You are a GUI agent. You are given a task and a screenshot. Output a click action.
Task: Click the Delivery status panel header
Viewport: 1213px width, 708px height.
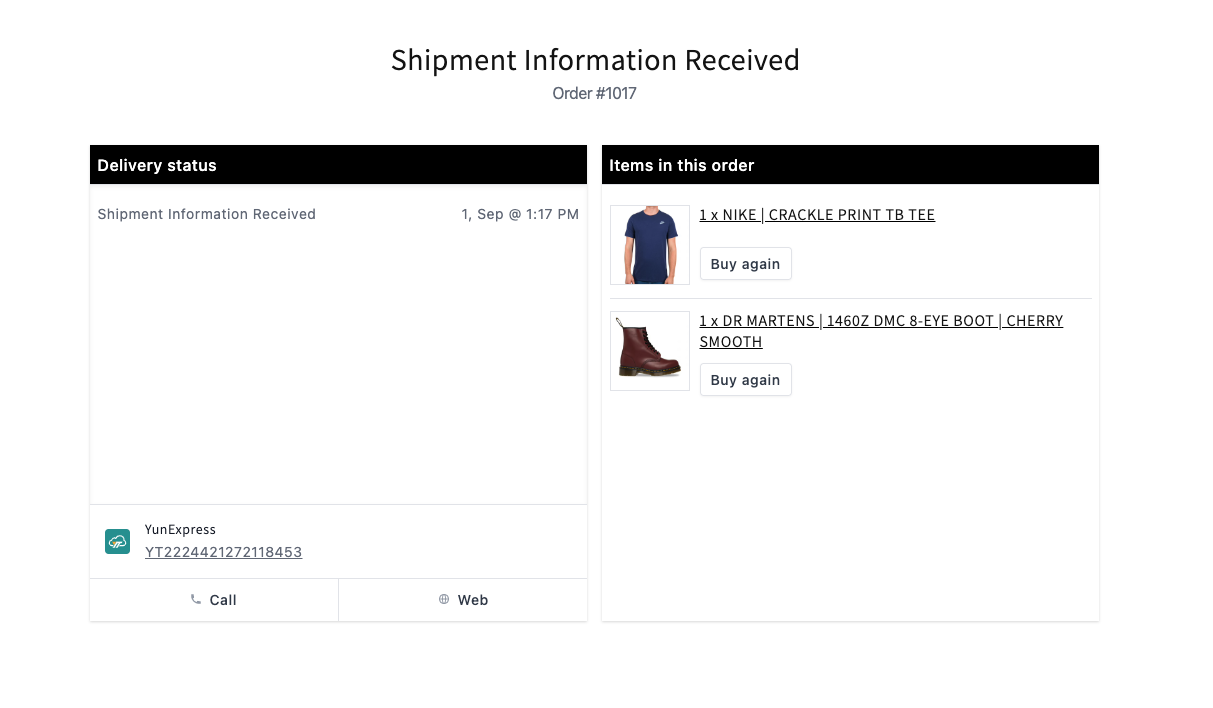(157, 165)
